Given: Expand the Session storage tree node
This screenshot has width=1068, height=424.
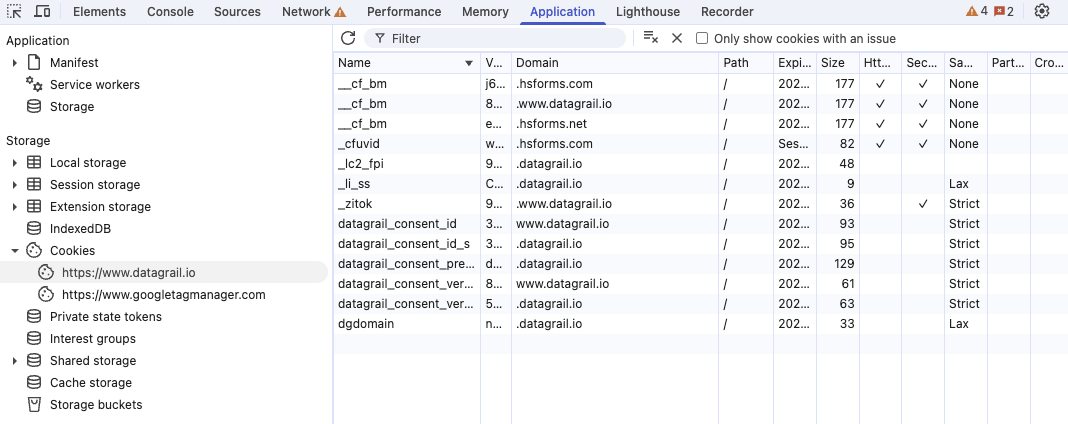Looking at the screenshot, I should 15,185.
